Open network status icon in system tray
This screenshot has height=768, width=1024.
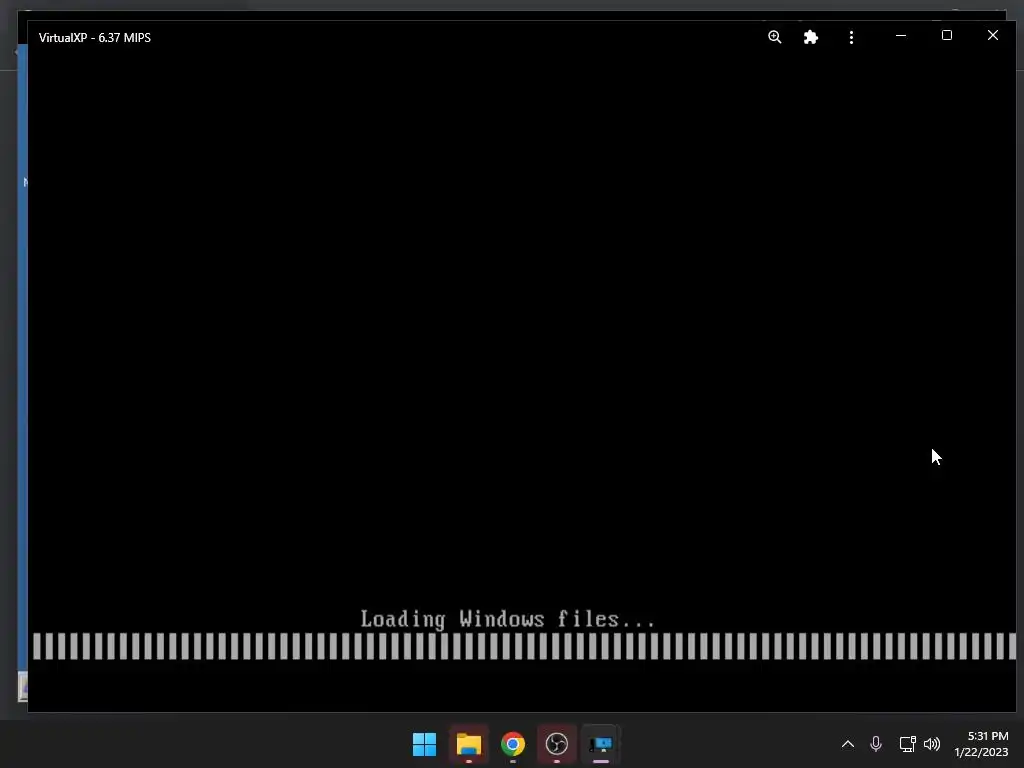(x=907, y=744)
